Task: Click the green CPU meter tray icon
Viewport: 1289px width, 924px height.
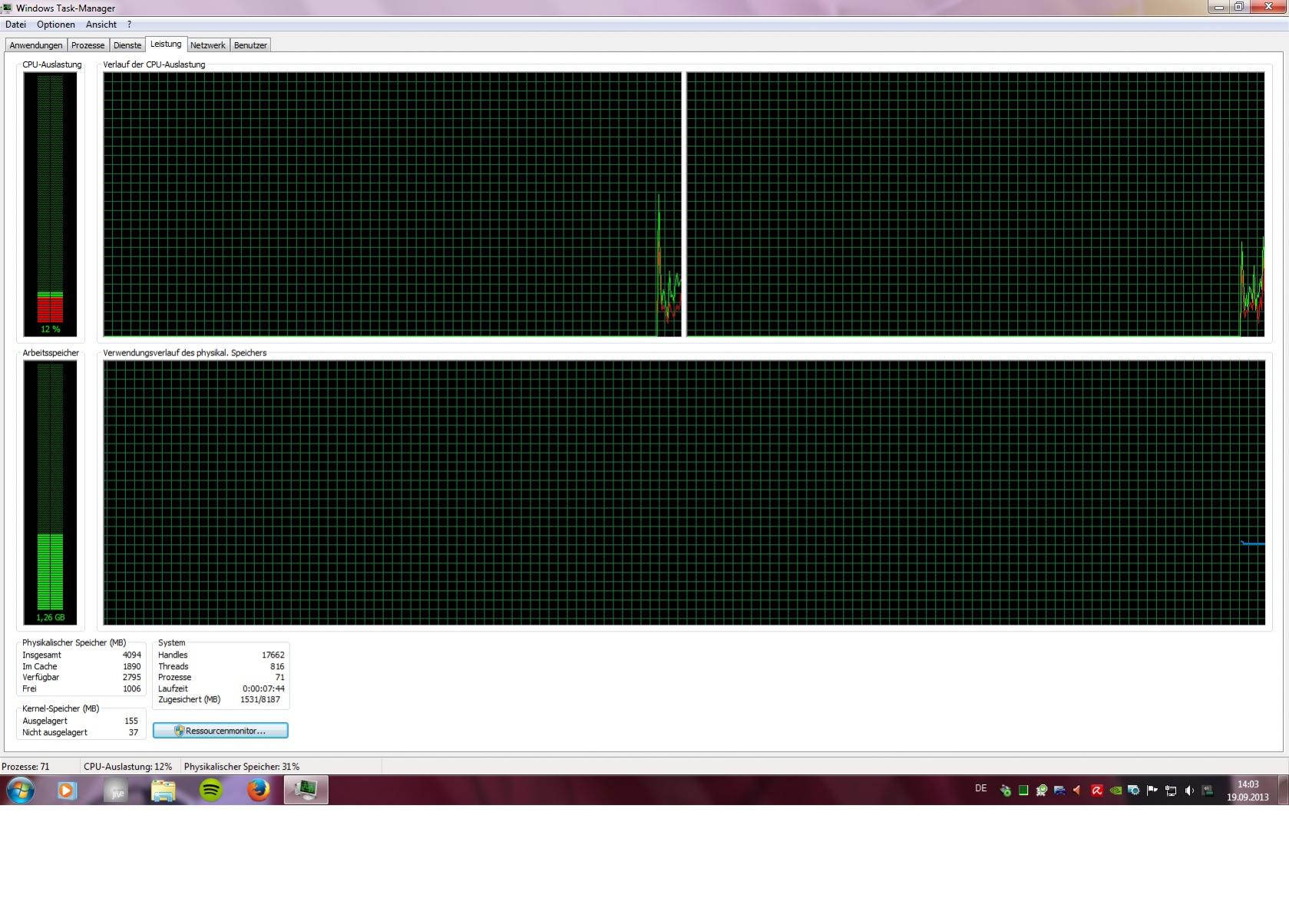Action: pyautogui.click(x=1023, y=790)
